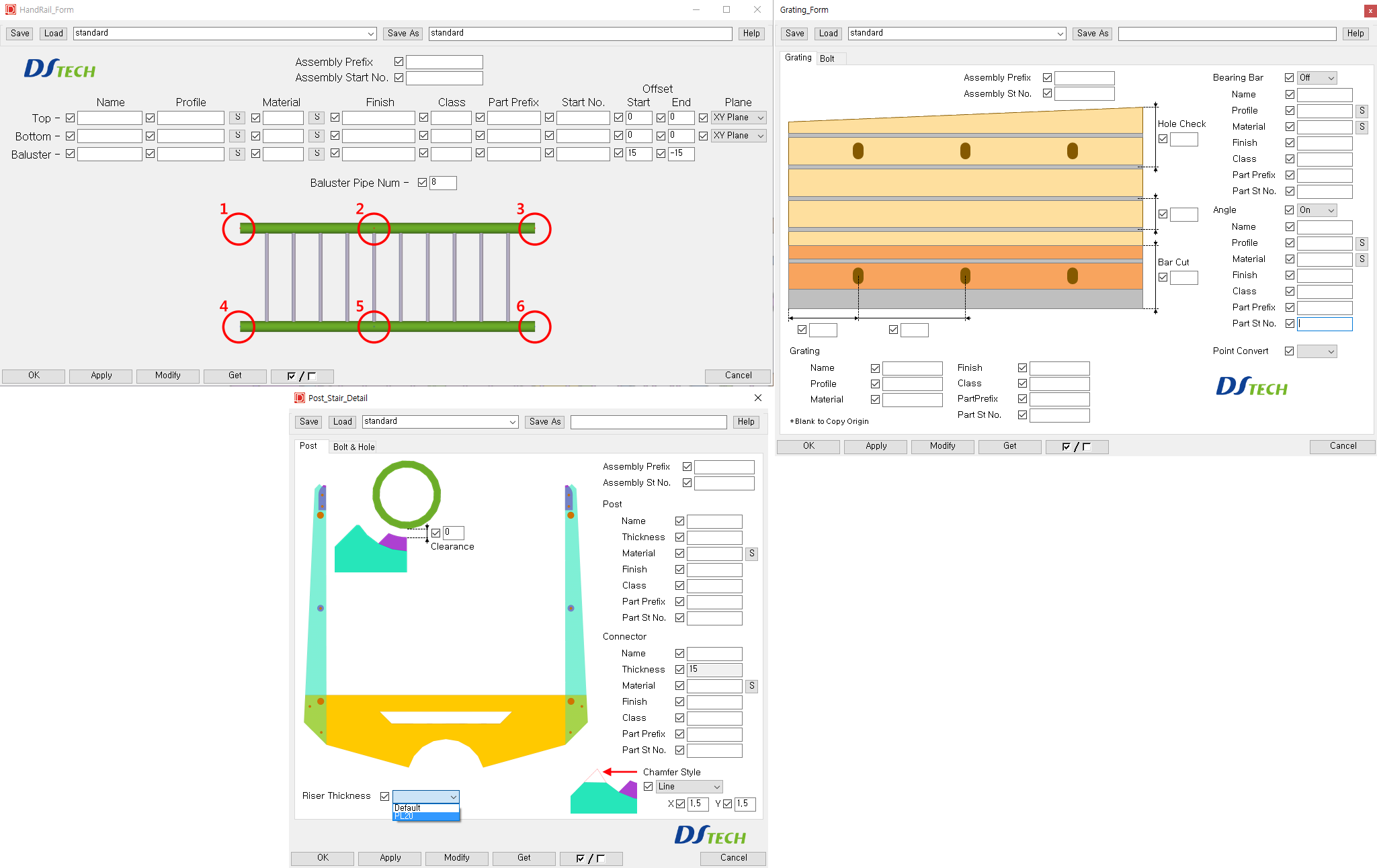Open the Bolt & Hole tab
The height and width of the screenshot is (868, 1377).
(353, 447)
